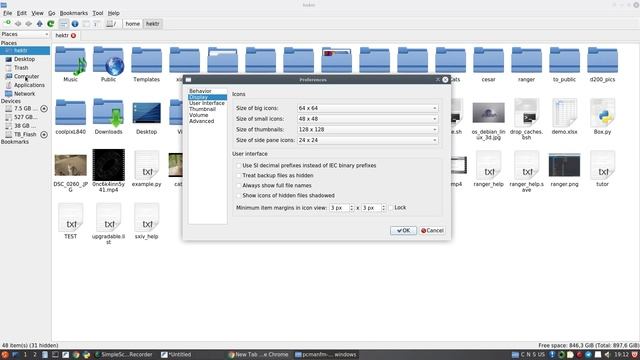Go forward using the toolbar forward arrow
The height and width of the screenshot is (360, 640).
29,24
